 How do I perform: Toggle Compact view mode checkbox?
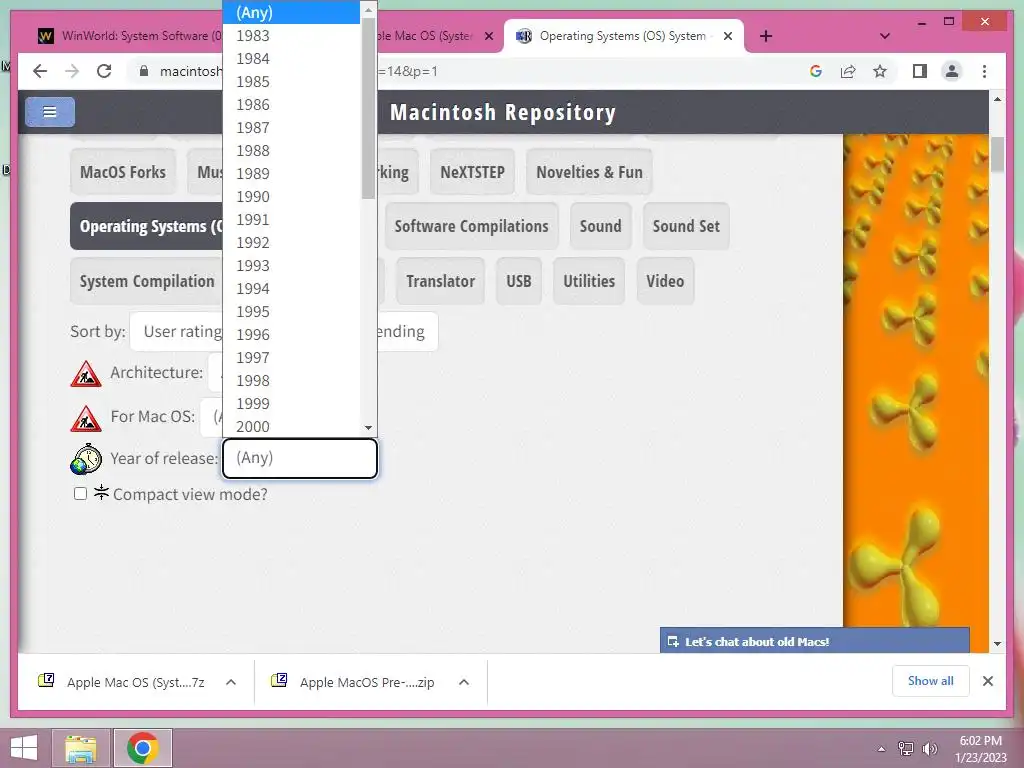(x=80, y=494)
